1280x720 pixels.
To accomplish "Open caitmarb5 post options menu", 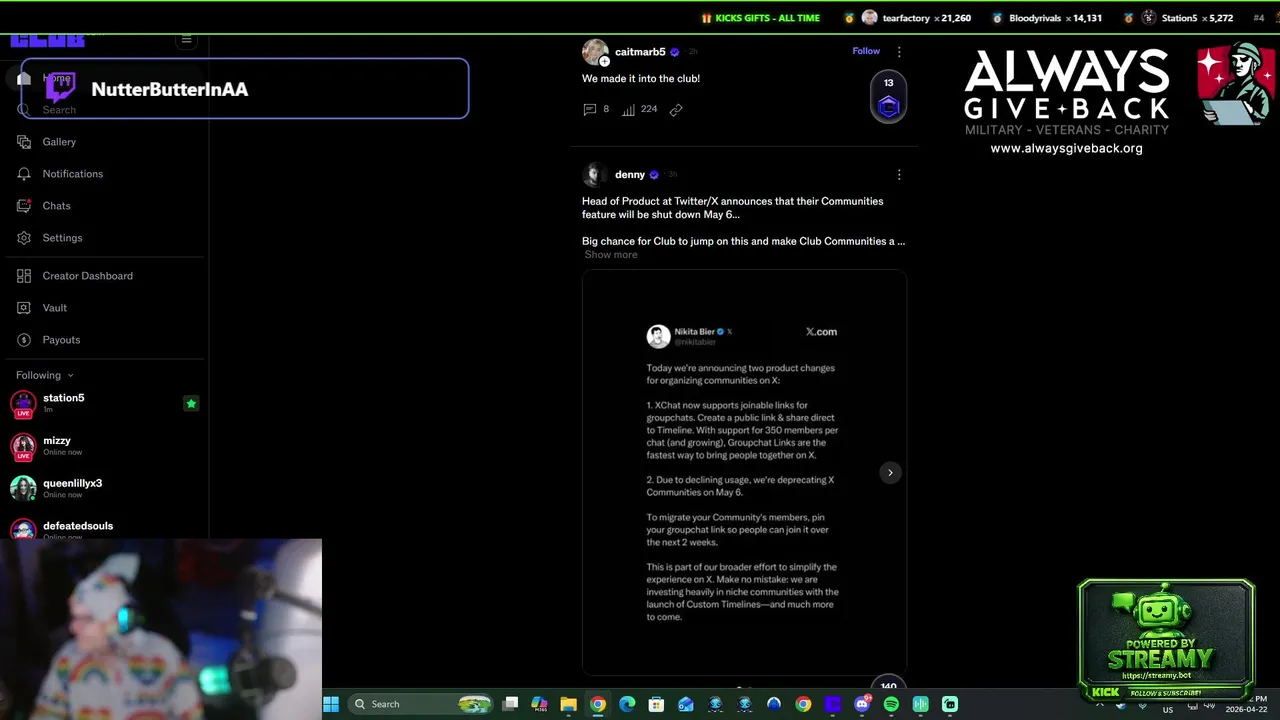I will (x=898, y=52).
